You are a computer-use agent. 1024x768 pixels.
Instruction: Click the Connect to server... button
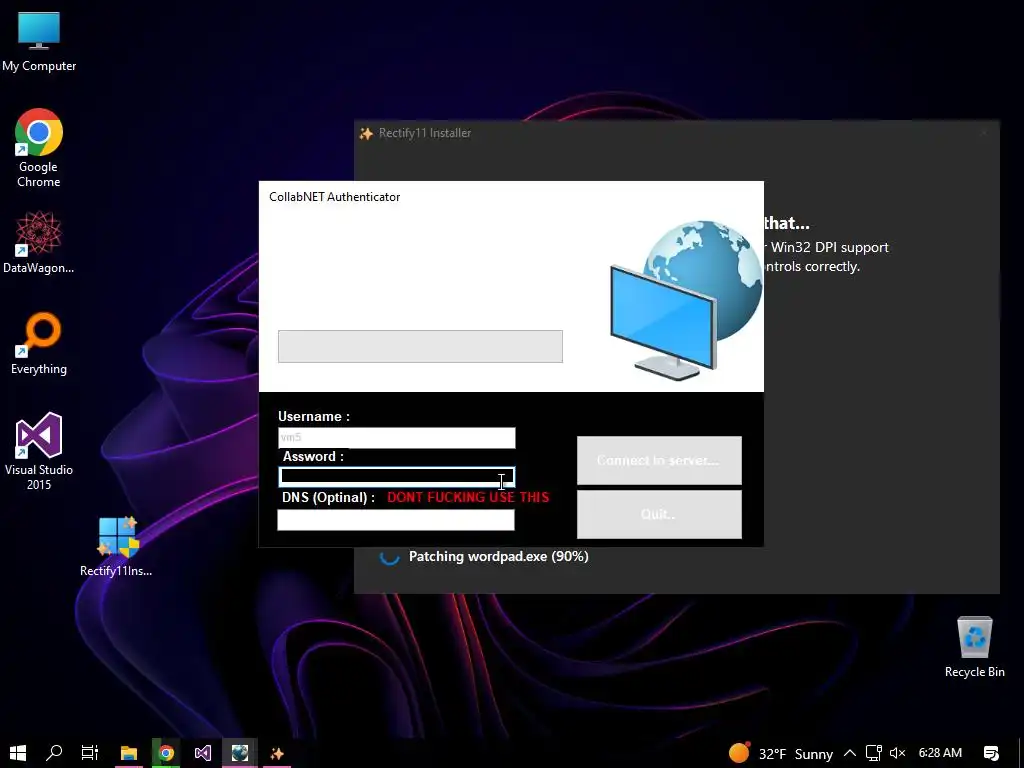click(659, 460)
